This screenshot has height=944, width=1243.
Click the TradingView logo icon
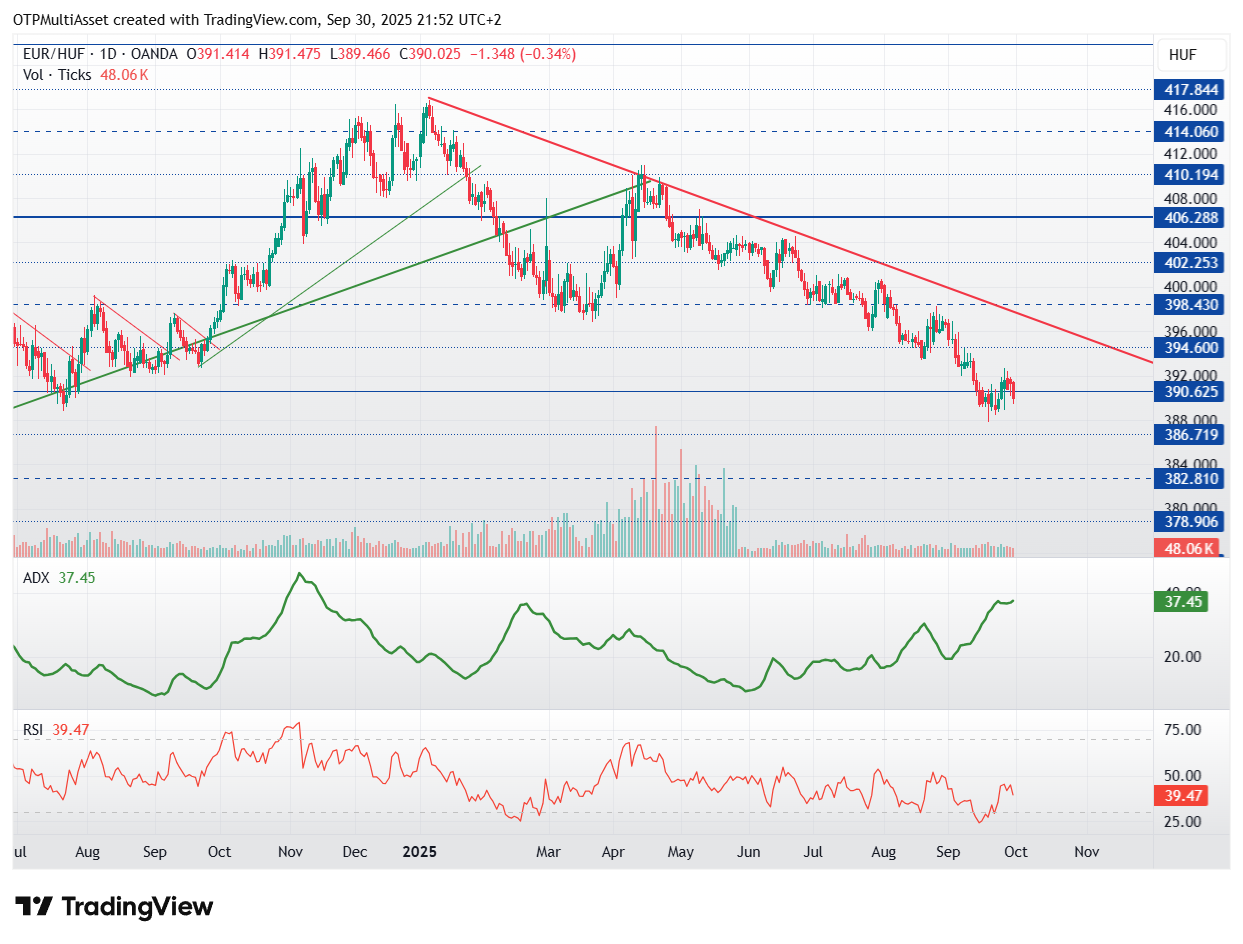point(35,907)
